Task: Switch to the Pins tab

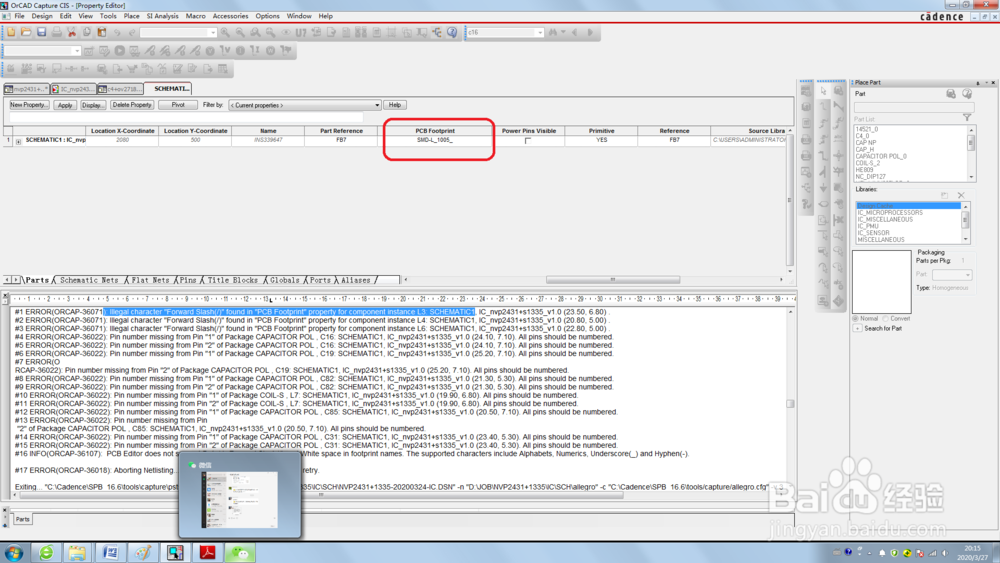Action: coord(188,280)
